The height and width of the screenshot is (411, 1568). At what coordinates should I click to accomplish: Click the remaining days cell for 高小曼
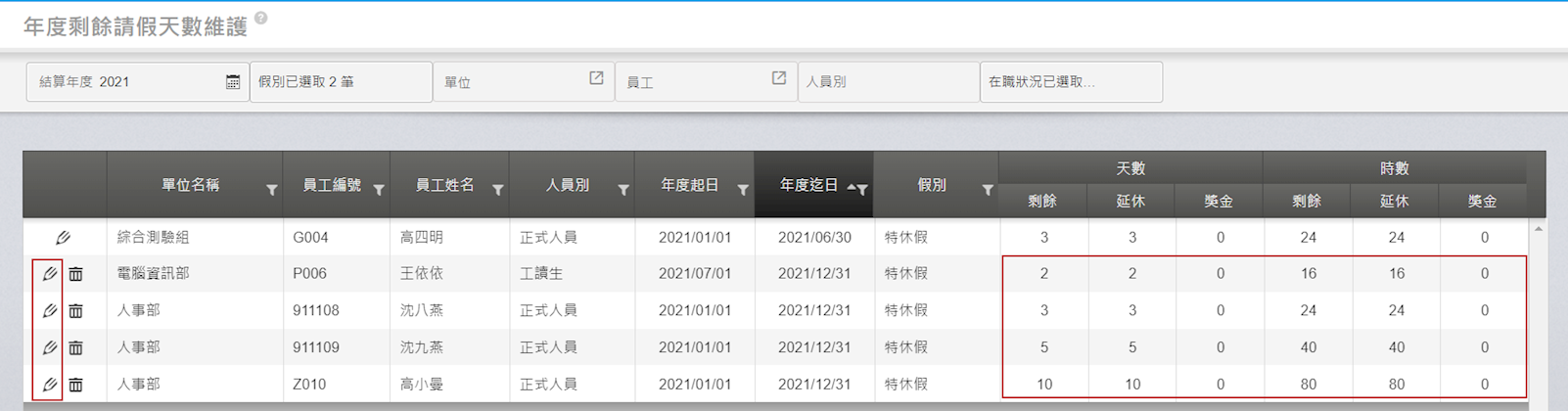click(1043, 385)
